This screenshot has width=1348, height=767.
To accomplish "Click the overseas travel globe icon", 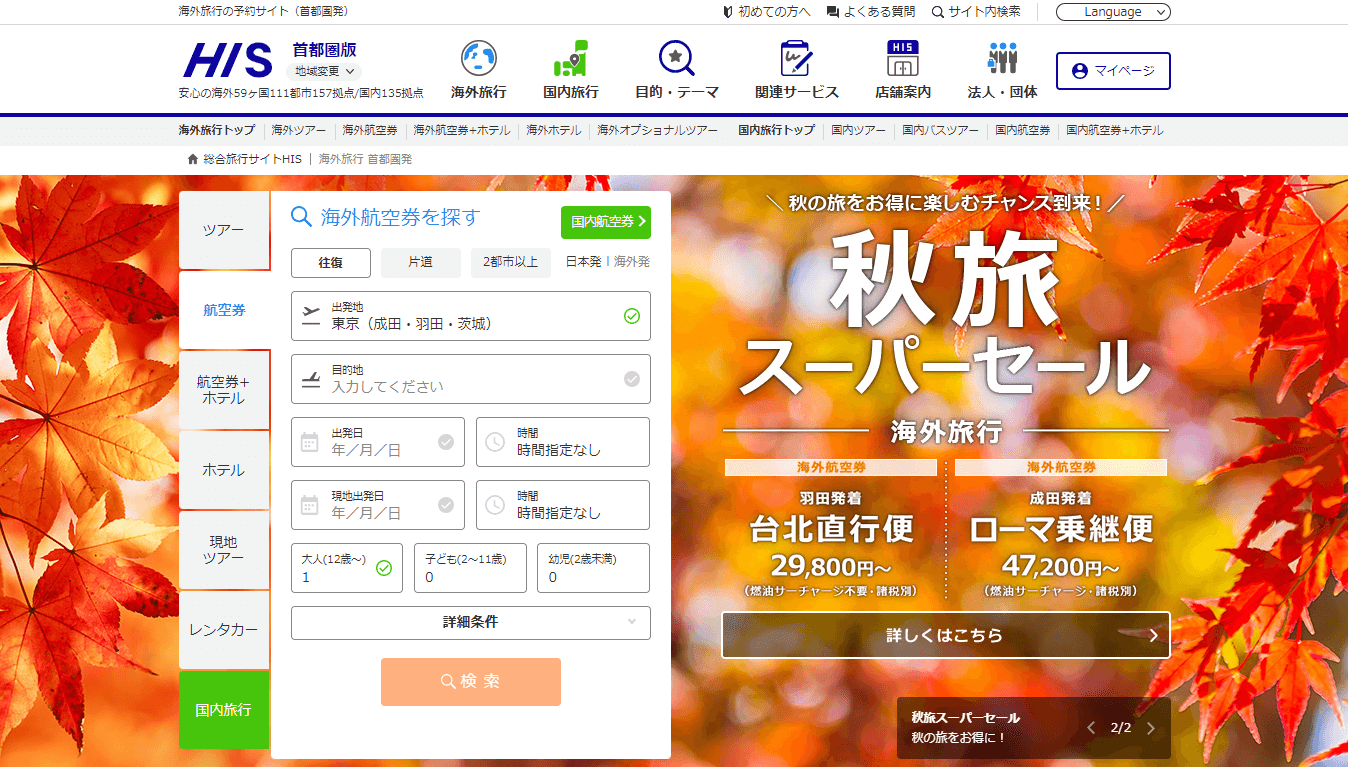I will [478, 59].
